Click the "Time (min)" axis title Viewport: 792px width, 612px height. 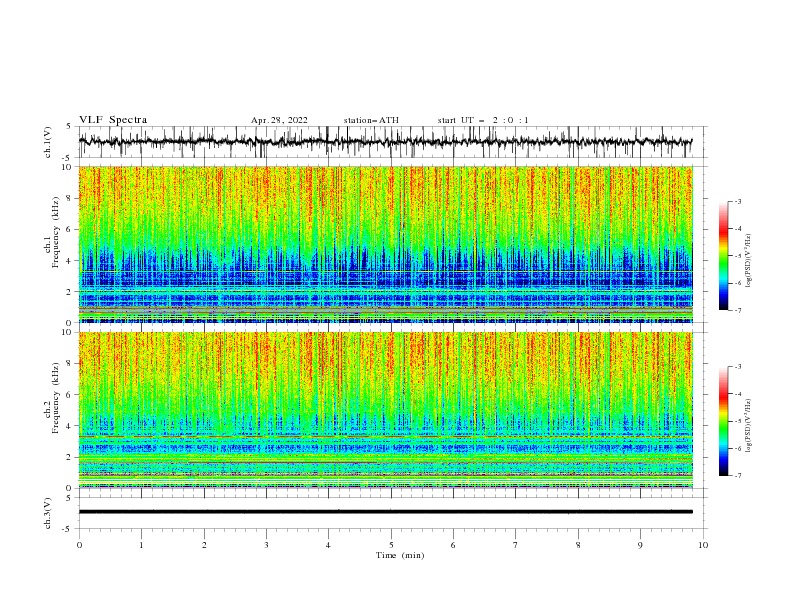point(400,555)
